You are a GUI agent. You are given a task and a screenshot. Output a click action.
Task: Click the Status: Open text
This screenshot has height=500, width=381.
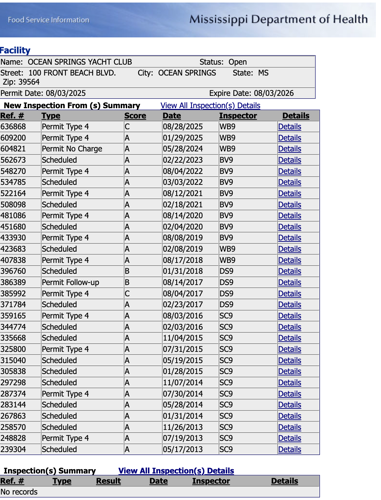coord(223,62)
